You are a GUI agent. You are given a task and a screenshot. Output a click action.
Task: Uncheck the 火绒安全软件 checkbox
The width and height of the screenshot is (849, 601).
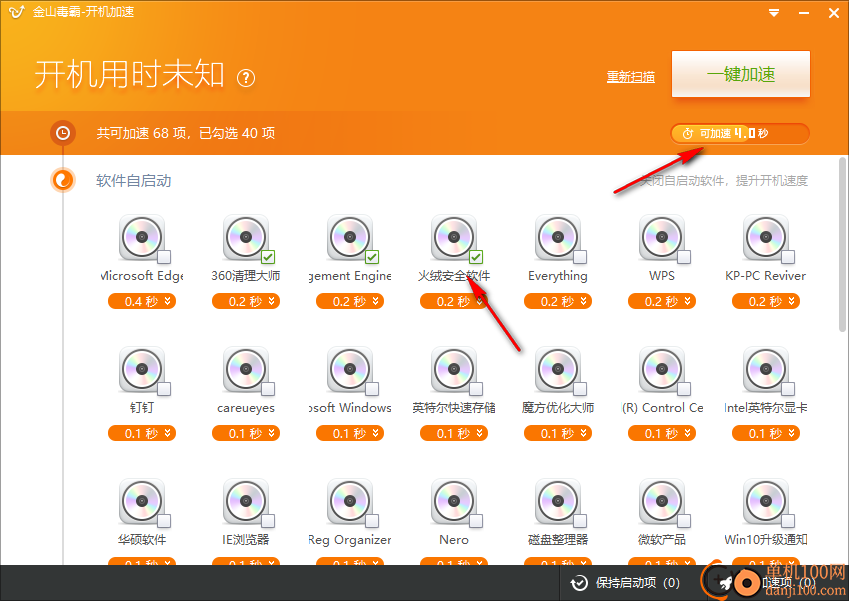pos(476,257)
